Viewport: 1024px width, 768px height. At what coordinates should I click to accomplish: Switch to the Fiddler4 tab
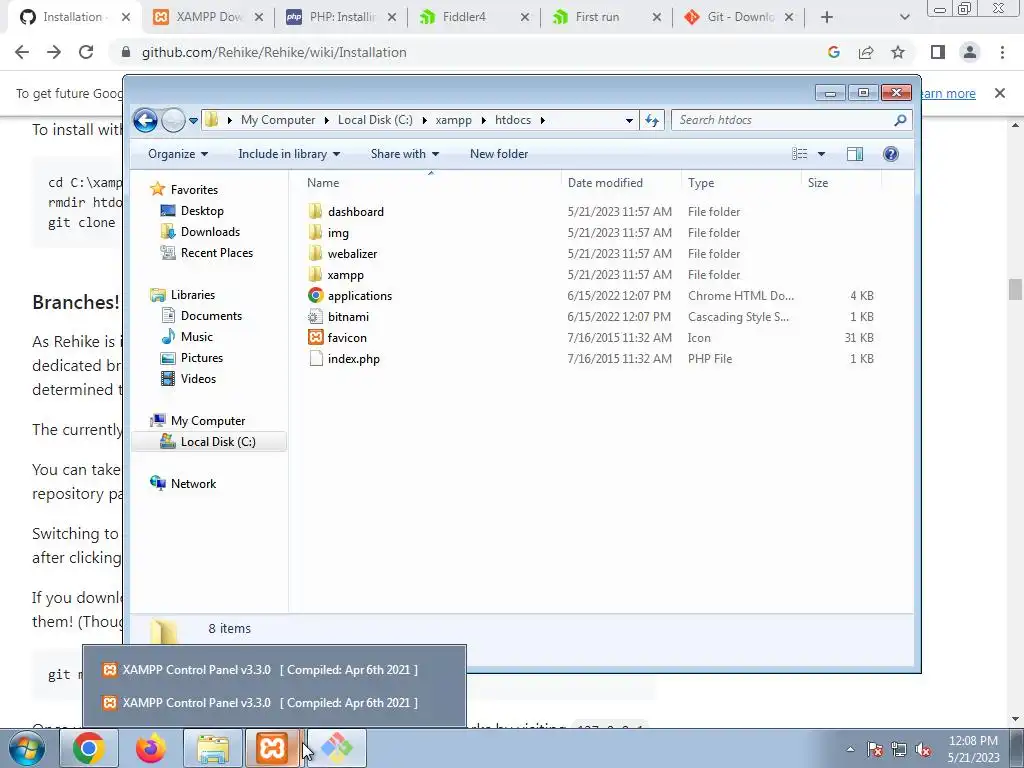[x=474, y=18]
